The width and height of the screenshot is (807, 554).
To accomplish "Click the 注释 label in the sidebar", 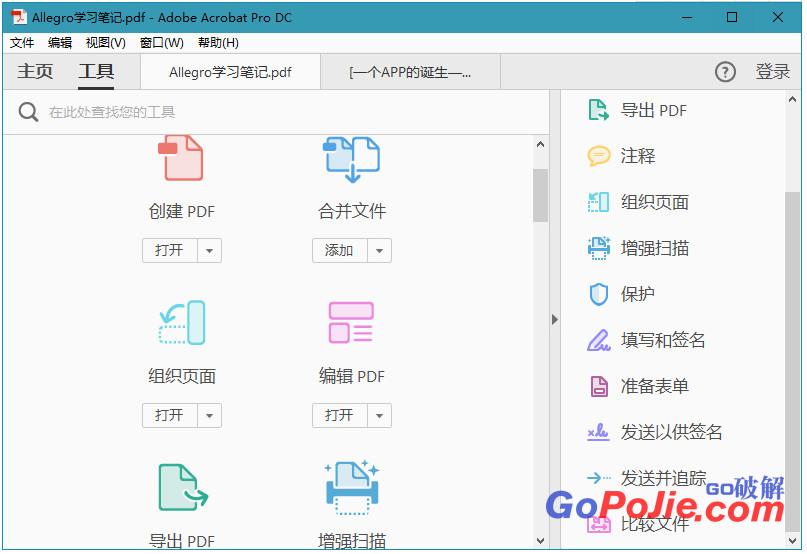I will 638,156.
